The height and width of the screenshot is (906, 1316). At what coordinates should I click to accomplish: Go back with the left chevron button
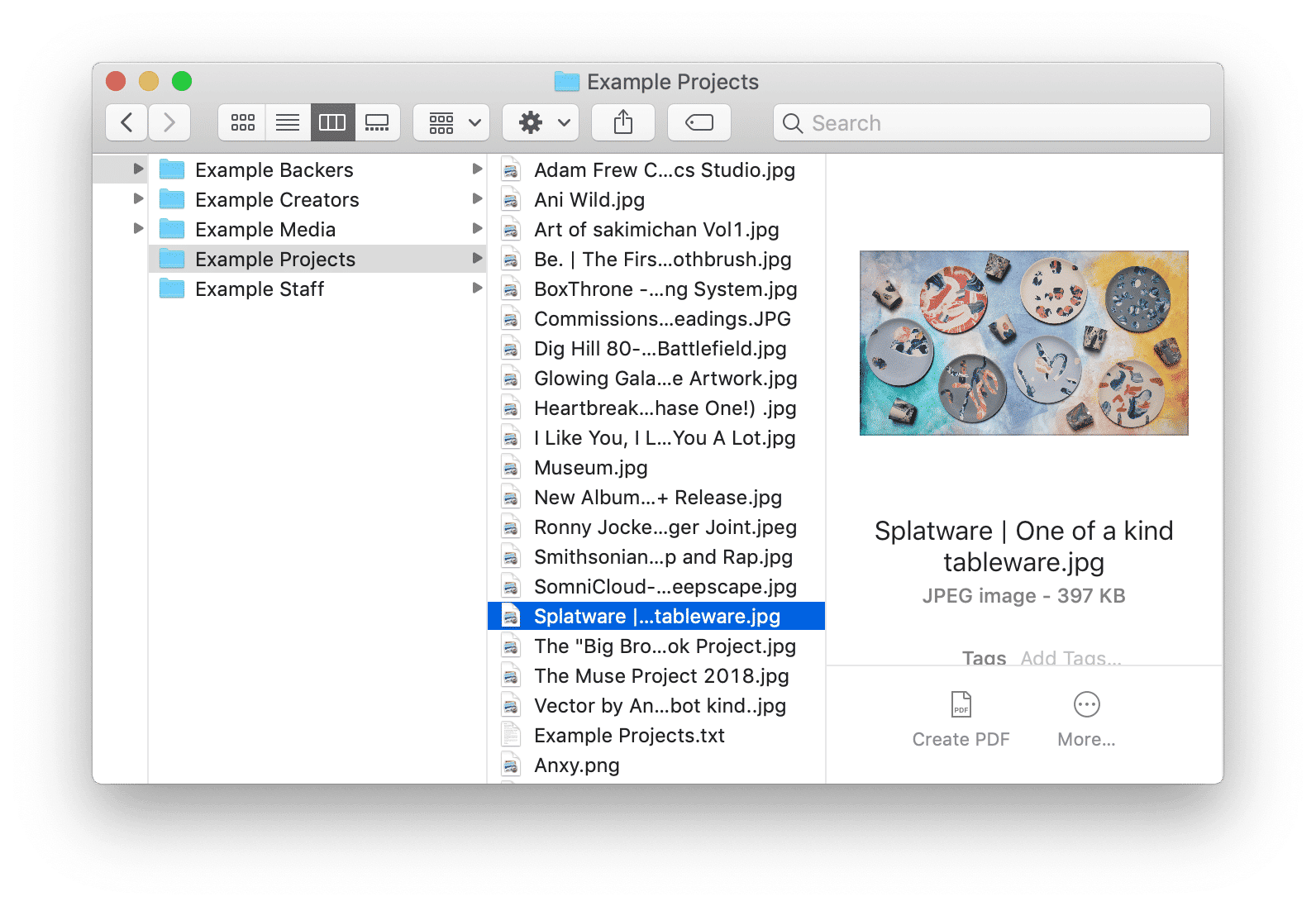(x=126, y=122)
